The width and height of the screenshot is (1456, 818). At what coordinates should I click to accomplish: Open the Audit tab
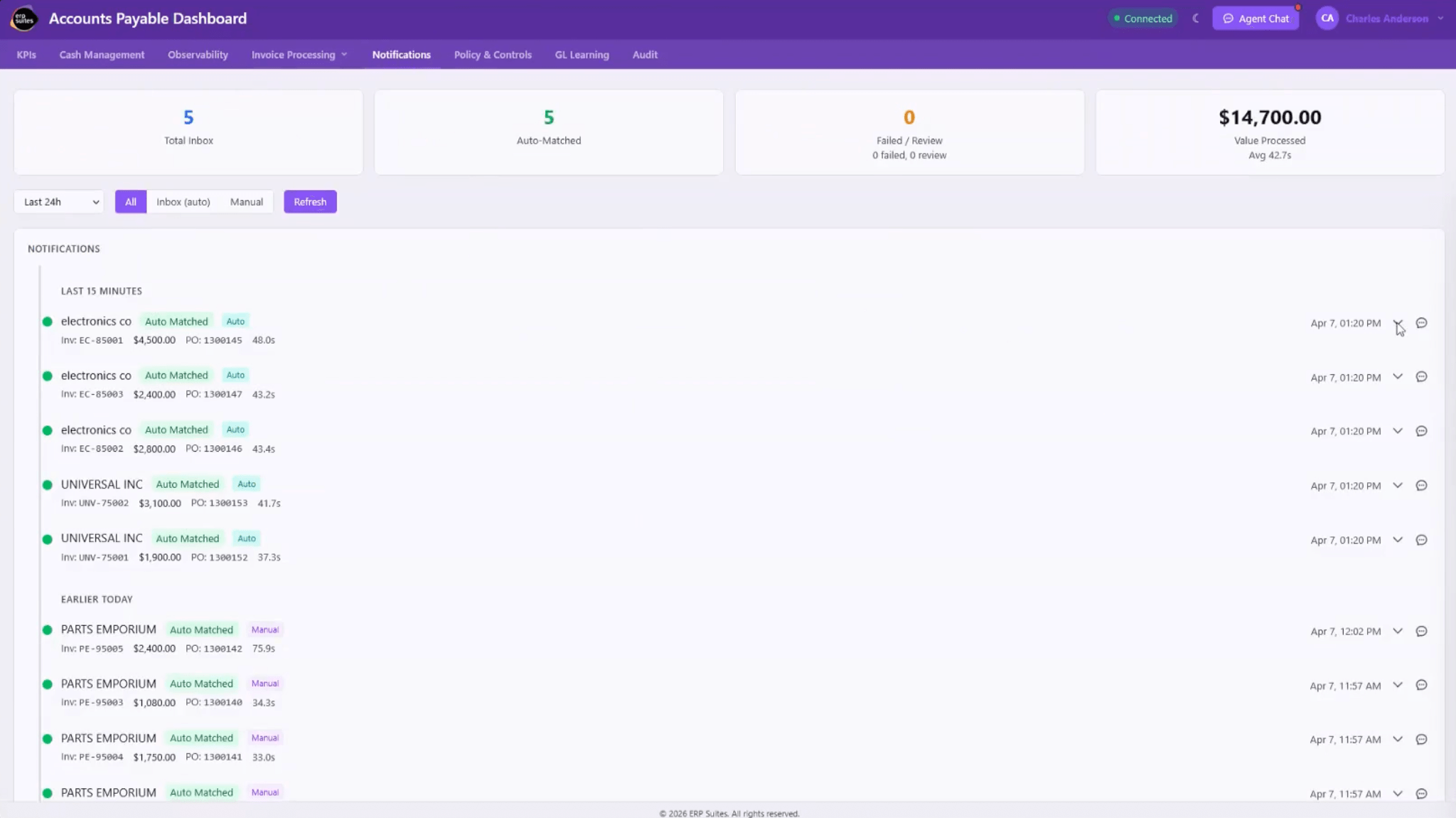click(x=645, y=55)
